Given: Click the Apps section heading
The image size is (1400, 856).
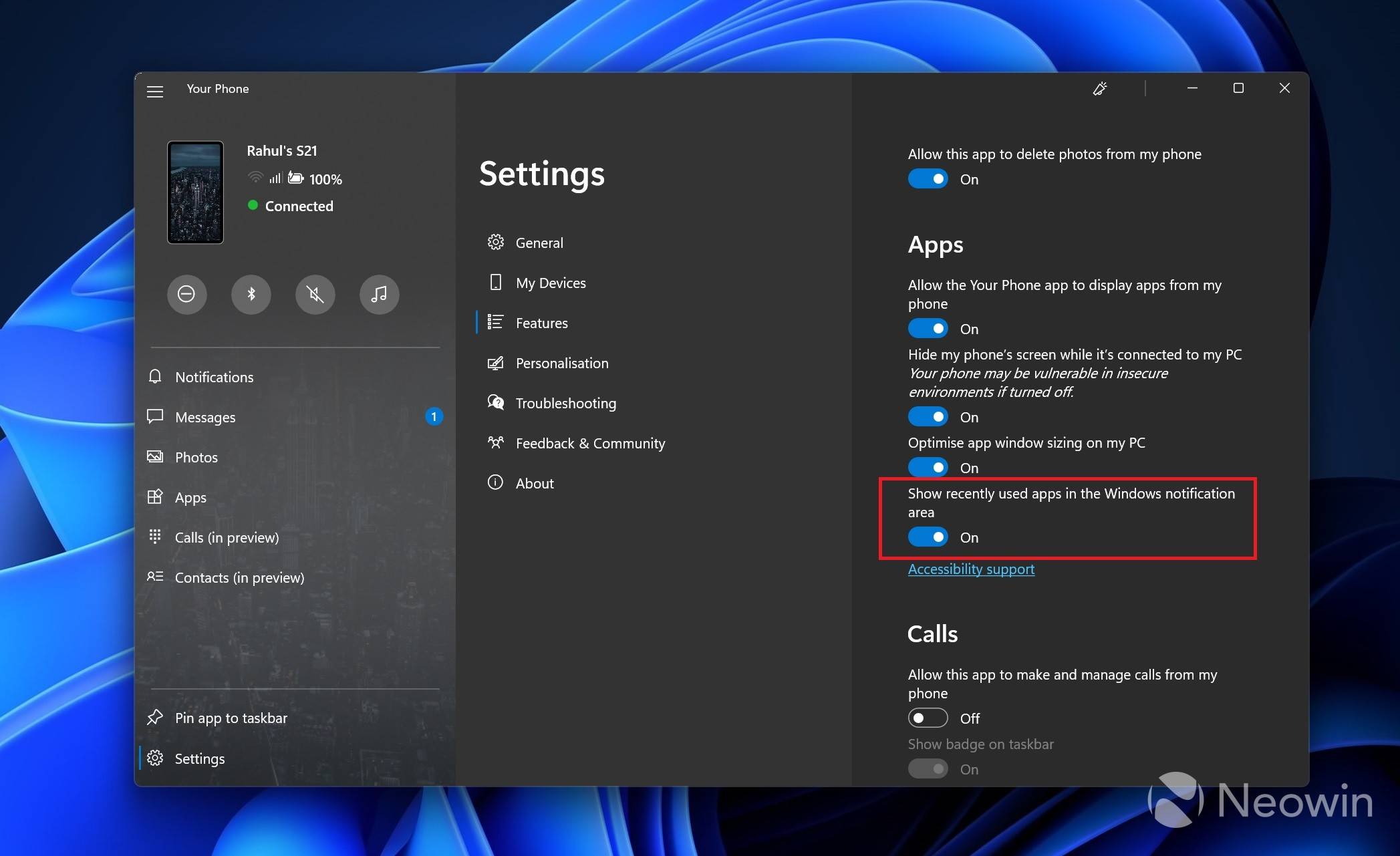Looking at the screenshot, I should click(x=936, y=245).
